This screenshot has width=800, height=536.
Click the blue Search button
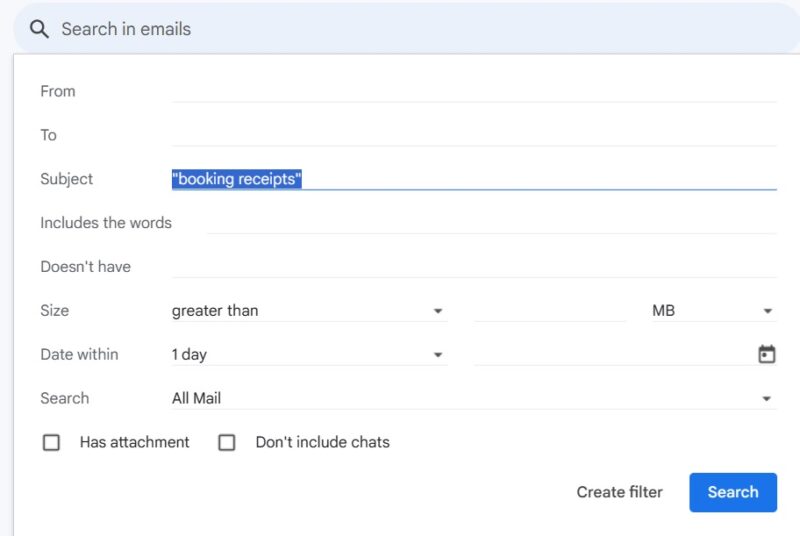tap(733, 492)
